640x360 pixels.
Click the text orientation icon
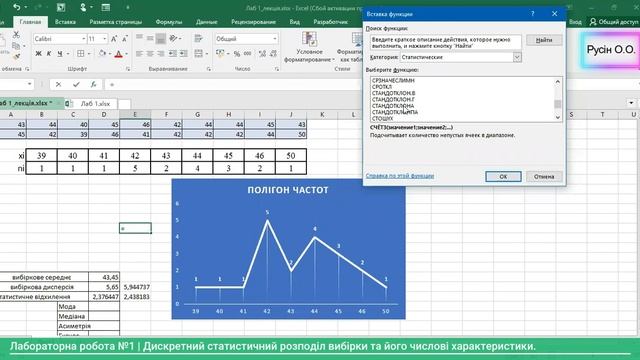click(173, 38)
